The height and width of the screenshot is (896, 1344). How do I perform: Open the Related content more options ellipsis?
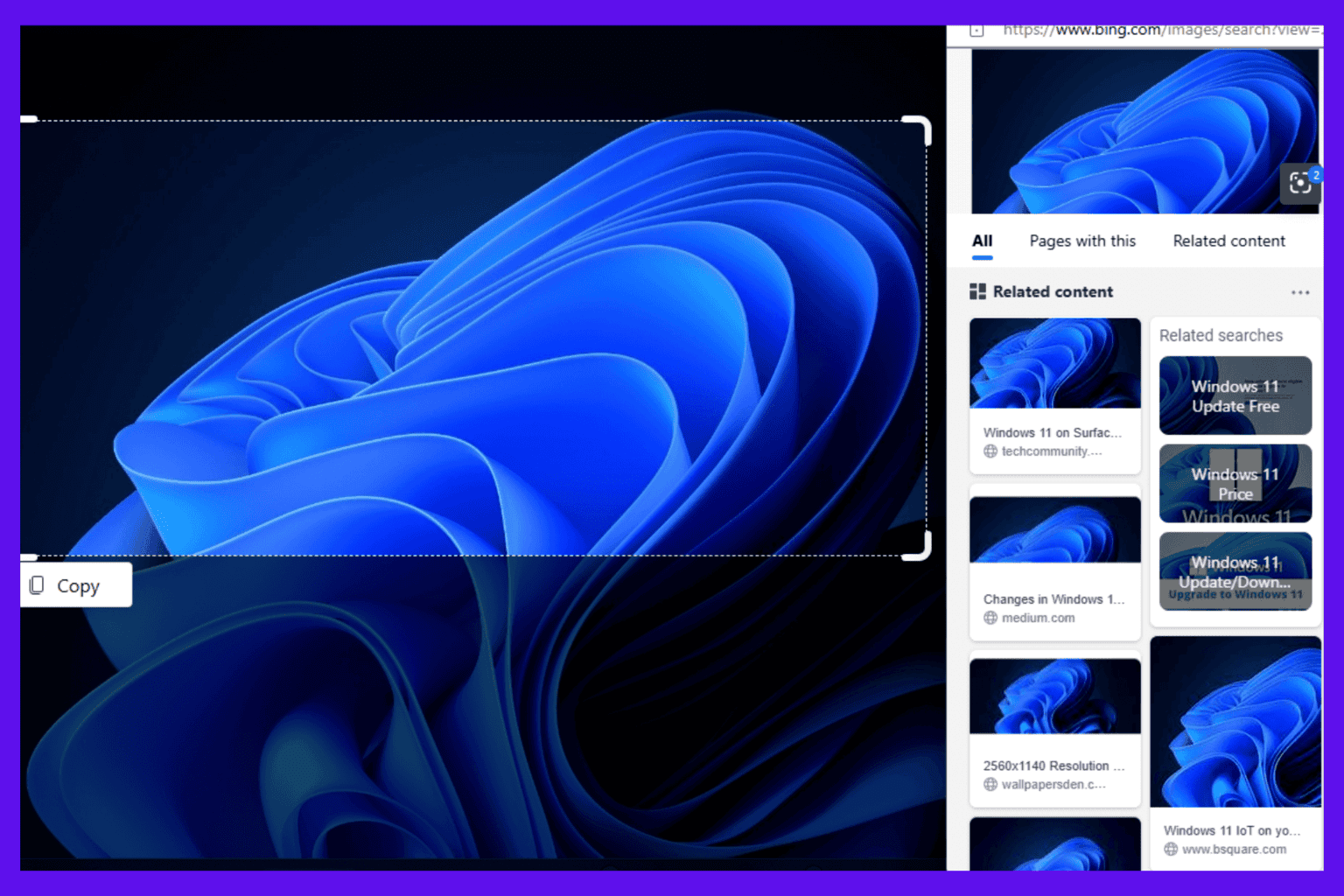(1300, 292)
